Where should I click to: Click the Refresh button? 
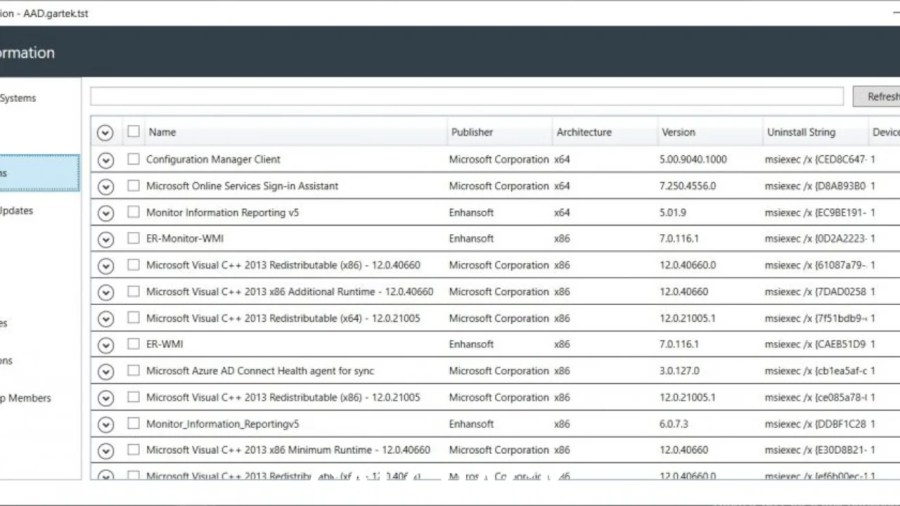[x=876, y=96]
